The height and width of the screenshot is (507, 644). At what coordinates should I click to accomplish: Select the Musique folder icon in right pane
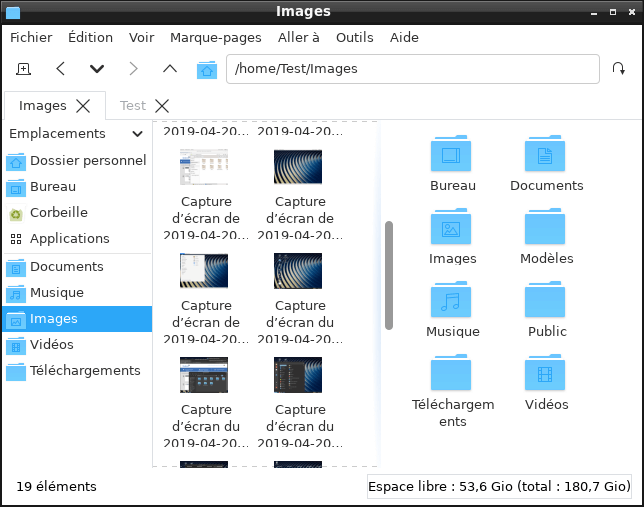tap(451, 299)
